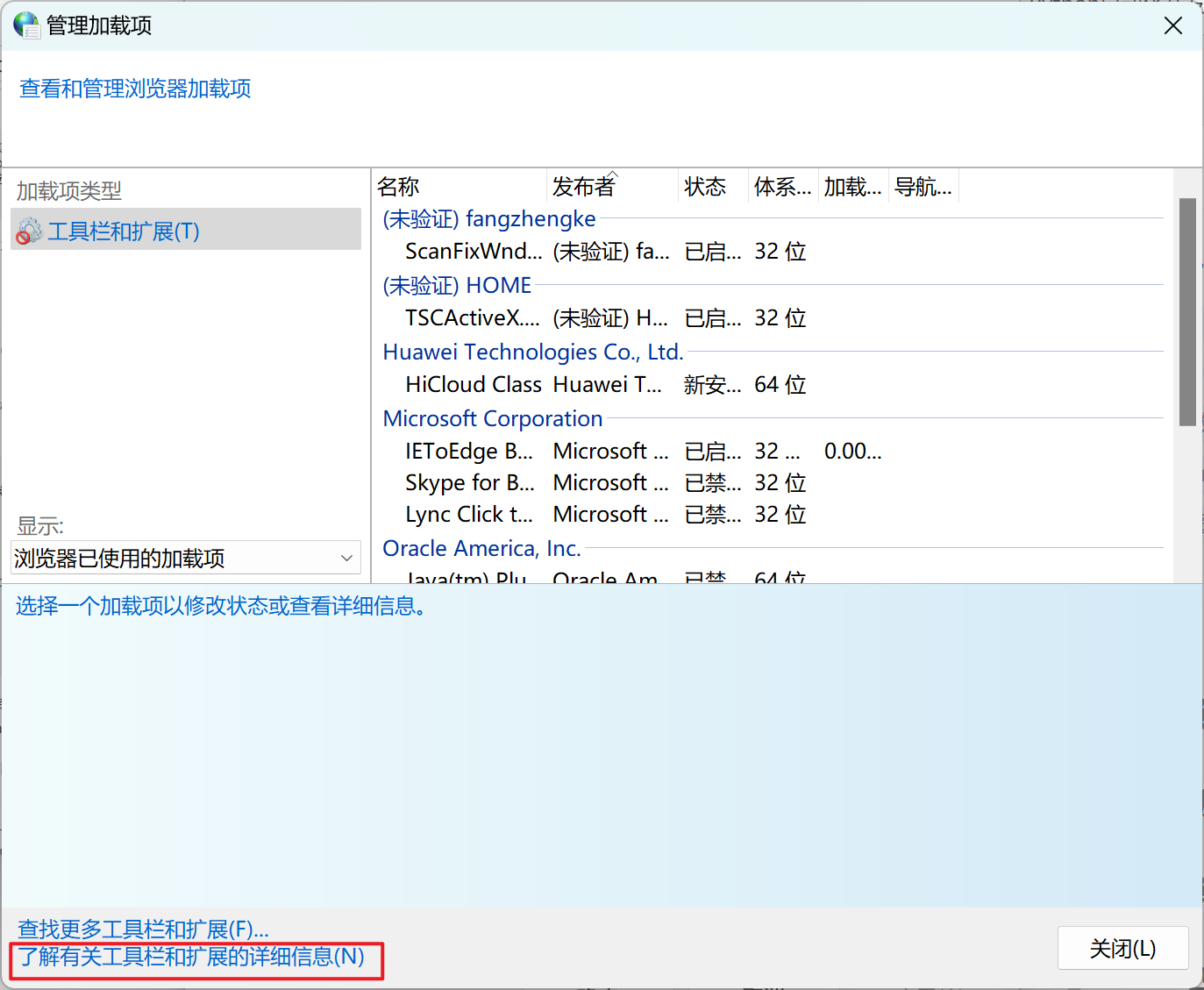
Task: Click the 0.00... load time cell
Action: [852, 452]
